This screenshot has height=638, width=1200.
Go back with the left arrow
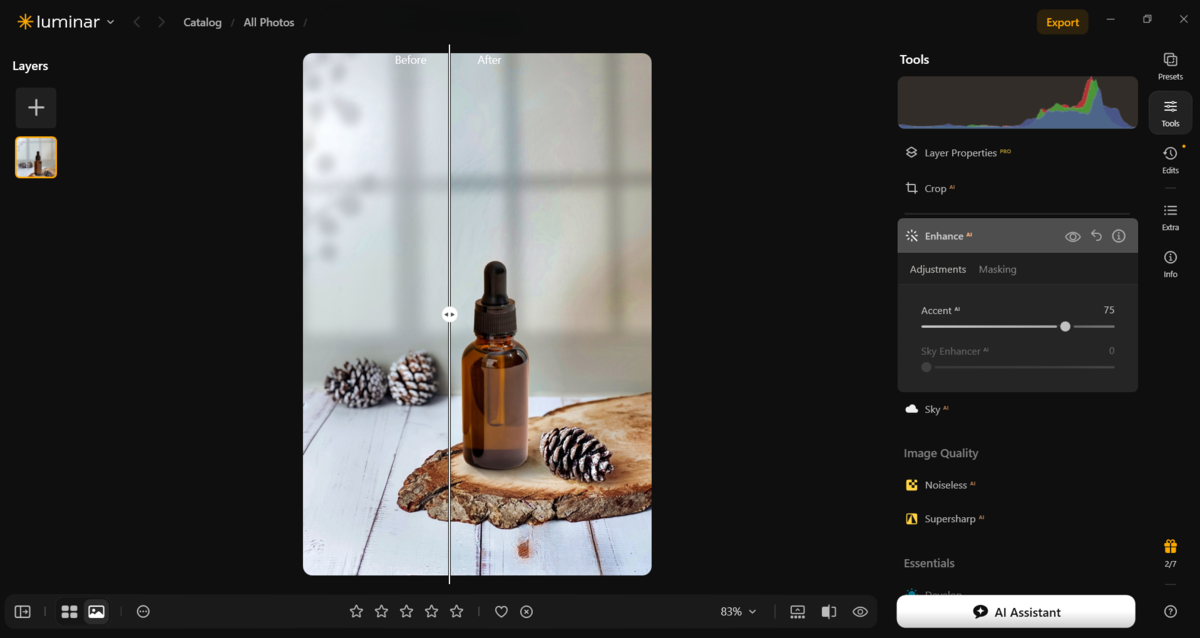pyautogui.click(x=137, y=22)
